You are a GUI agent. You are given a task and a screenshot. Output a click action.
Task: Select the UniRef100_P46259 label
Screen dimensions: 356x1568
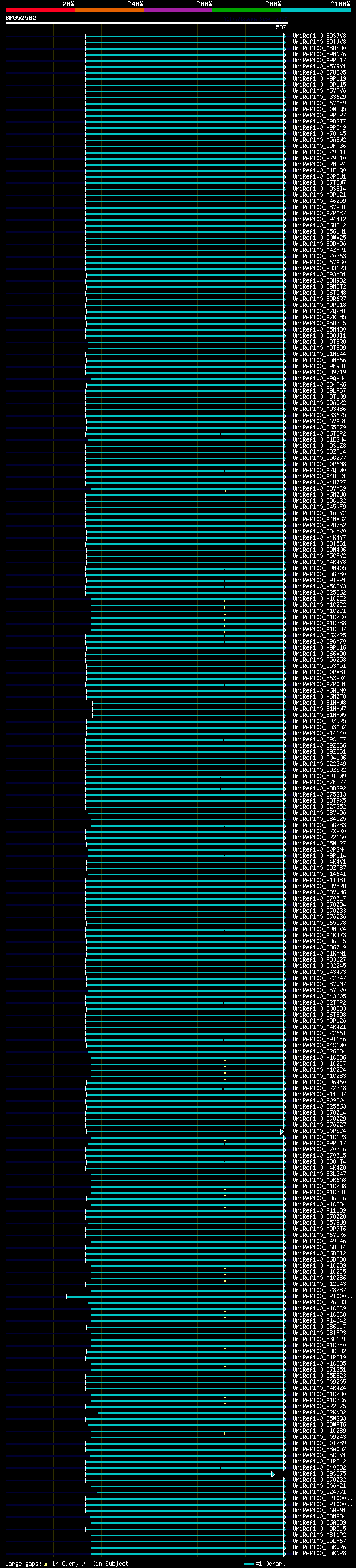pyautogui.click(x=319, y=201)
